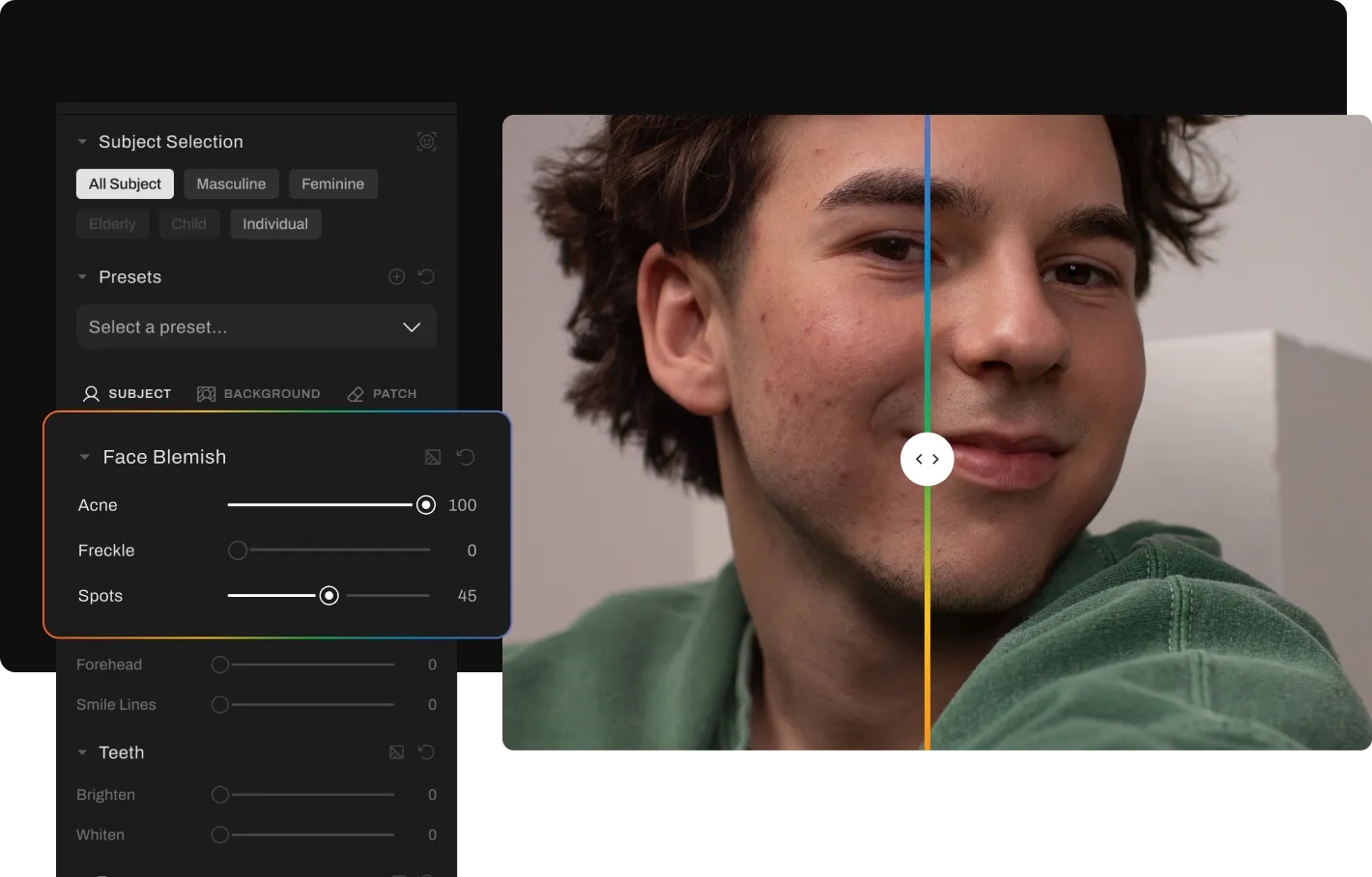Click the add preset plus icon
The width and height of the screenshot is (1372, 877).
pos(396,277)
